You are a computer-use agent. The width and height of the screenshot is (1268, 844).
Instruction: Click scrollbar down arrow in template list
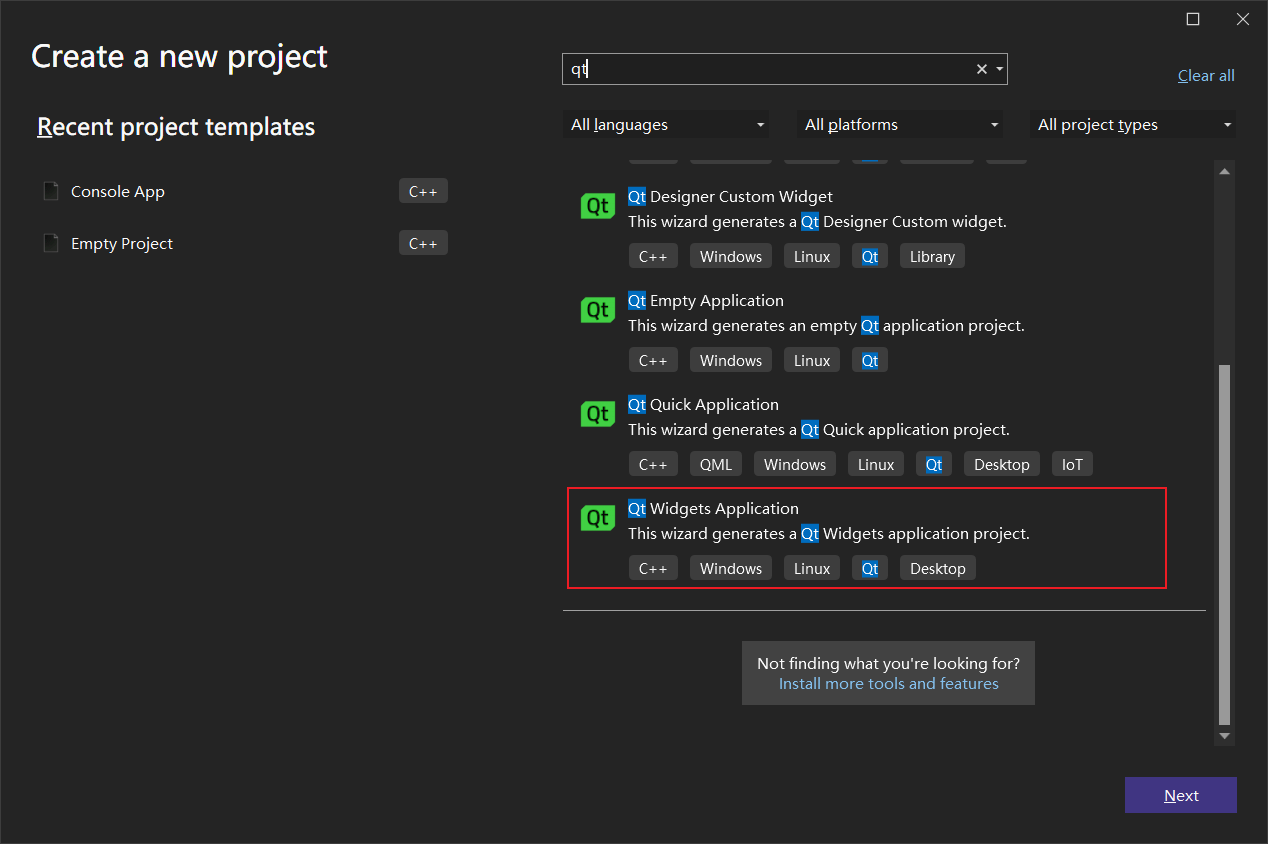tap(1224, 735)
